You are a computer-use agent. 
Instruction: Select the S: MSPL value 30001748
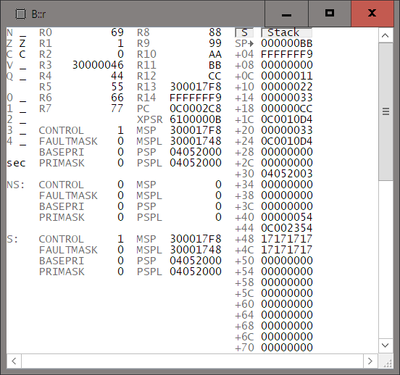196,250
